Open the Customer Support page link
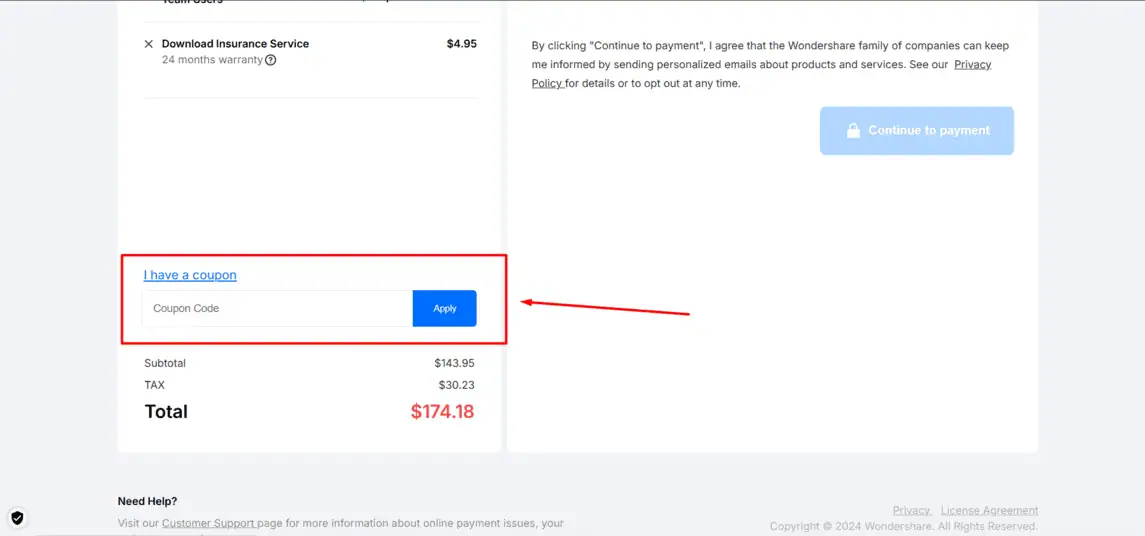1145x536 pixels. click(x=208, y=523)
